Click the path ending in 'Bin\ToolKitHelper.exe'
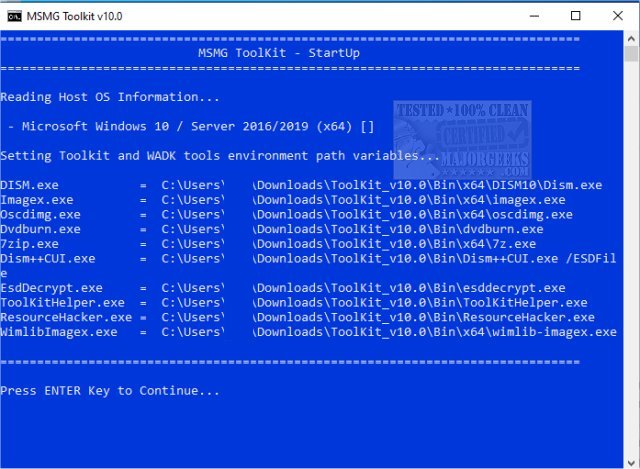 click(x=374, y=303)
